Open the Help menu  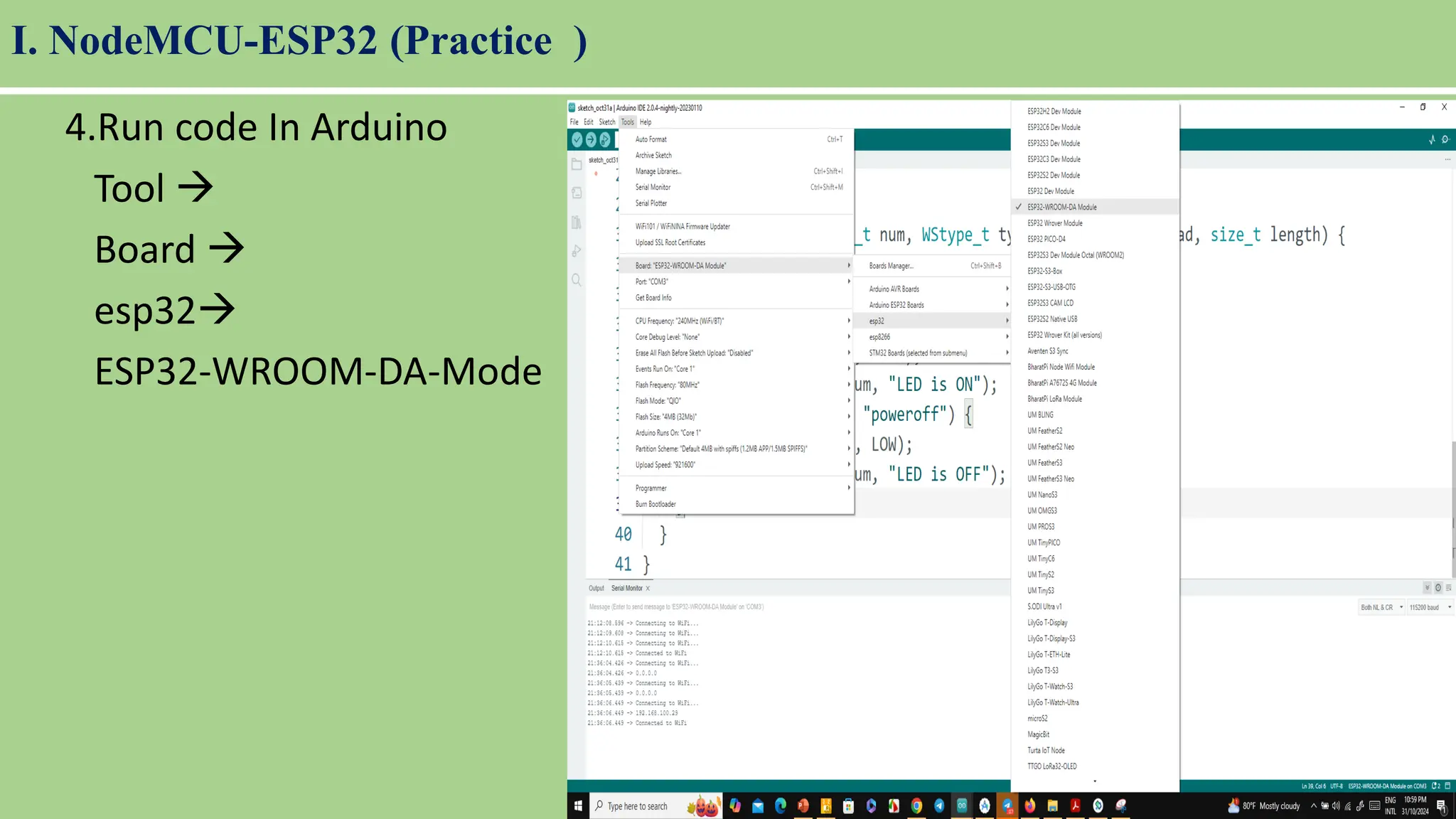click(646, 122)
